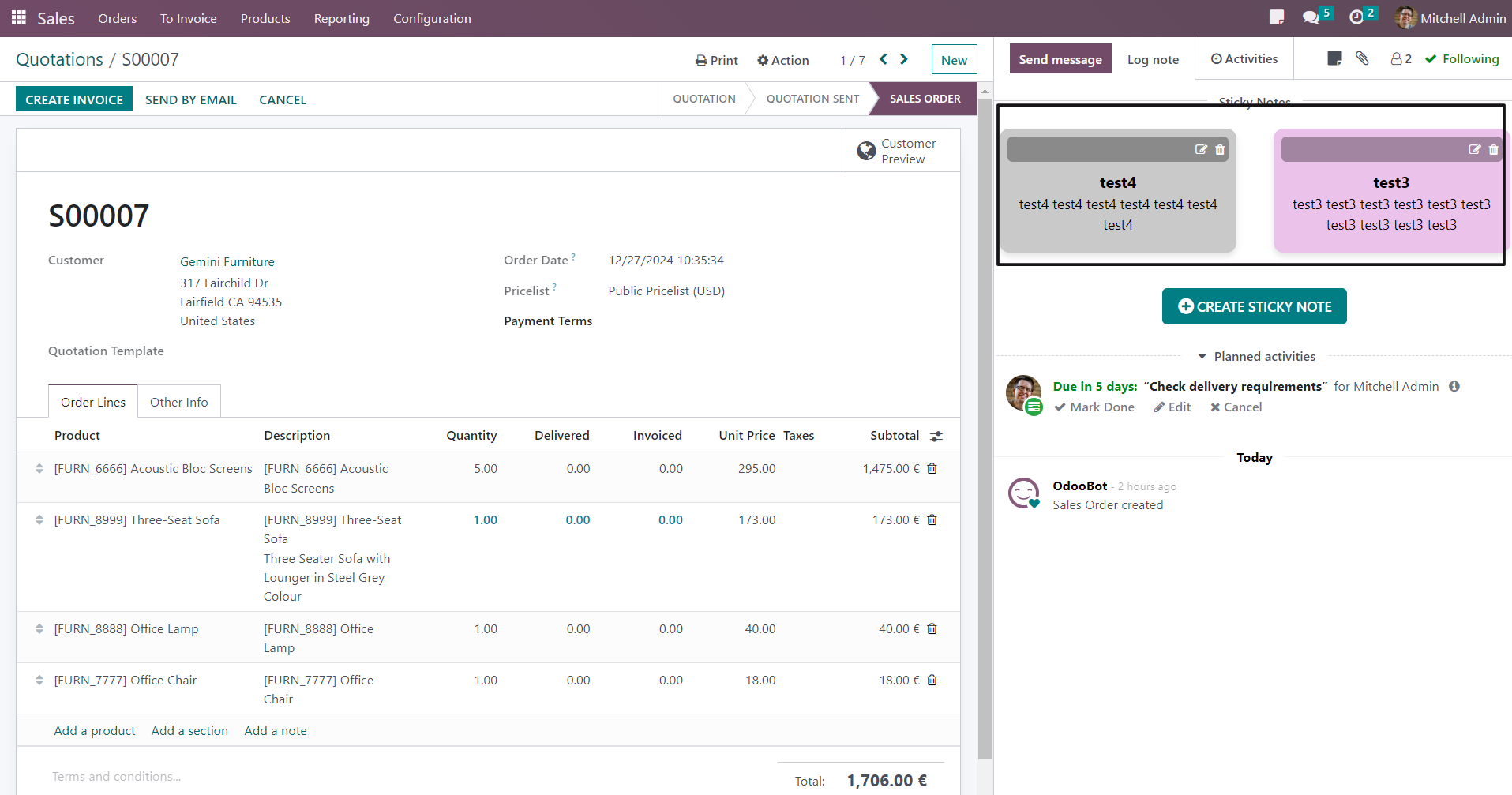Delete the test4 sticky note
Viewport: 1512px width, 795px height.
pos(1220,149)
